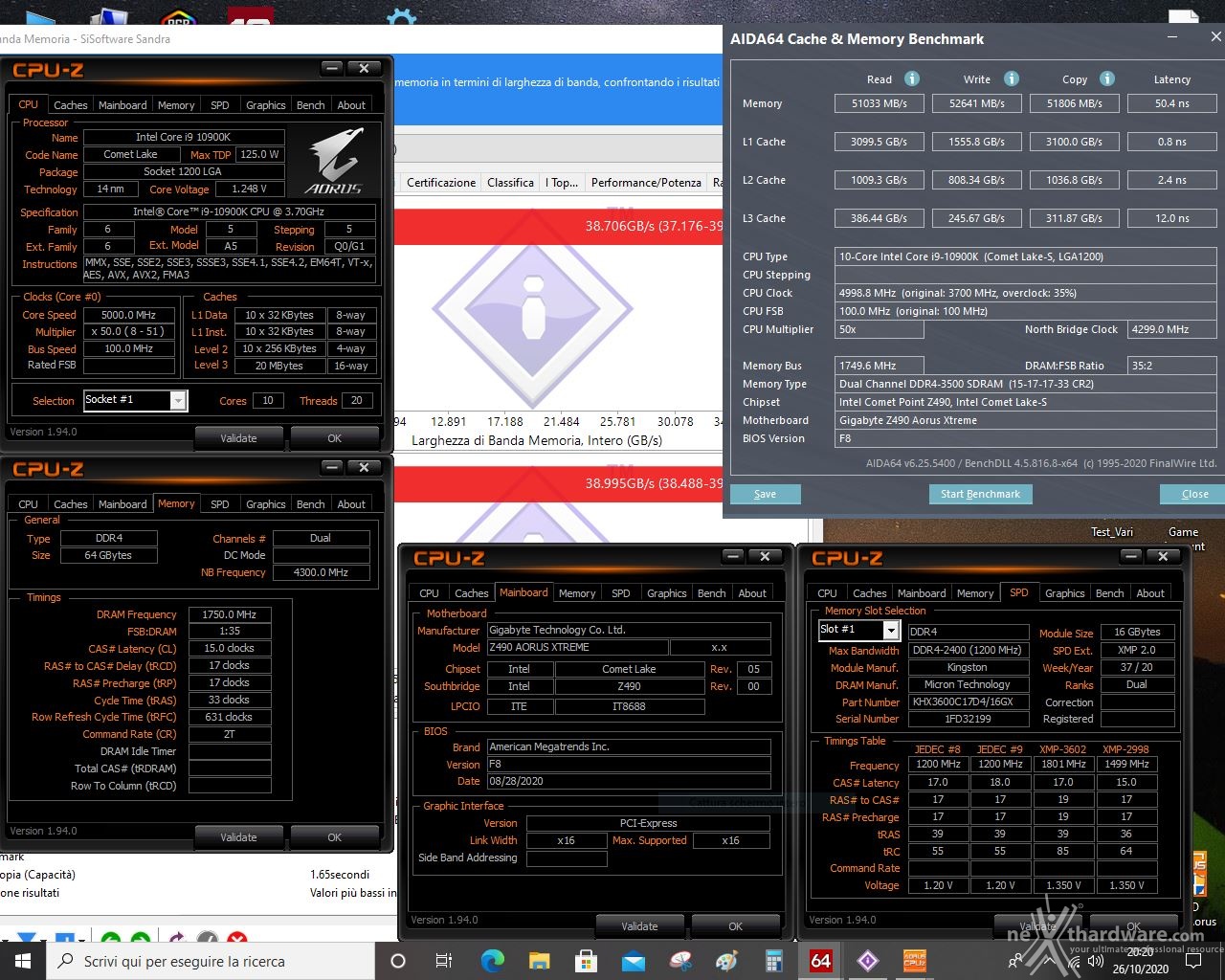Select Mainboard tab in CPU-Z SPD window
The image size is (1225, 980).
pos(922,593)
